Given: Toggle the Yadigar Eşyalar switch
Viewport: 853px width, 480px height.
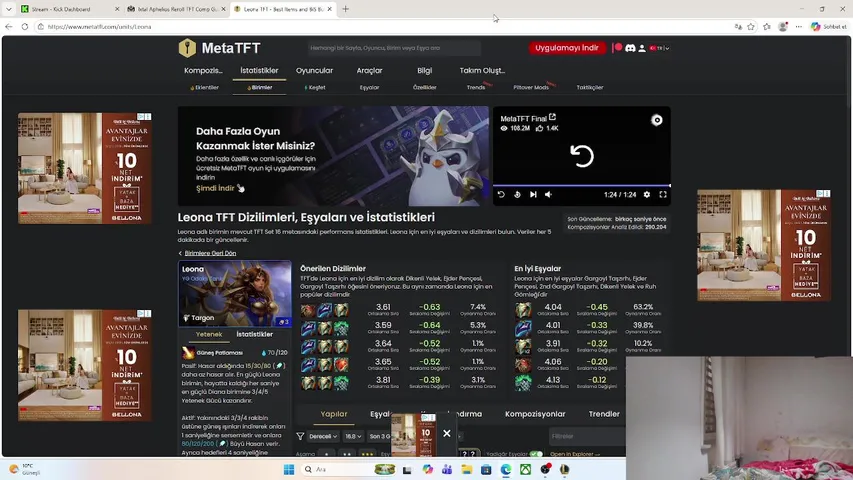Looking at the screenshot, I should click(x=536, y=454).
